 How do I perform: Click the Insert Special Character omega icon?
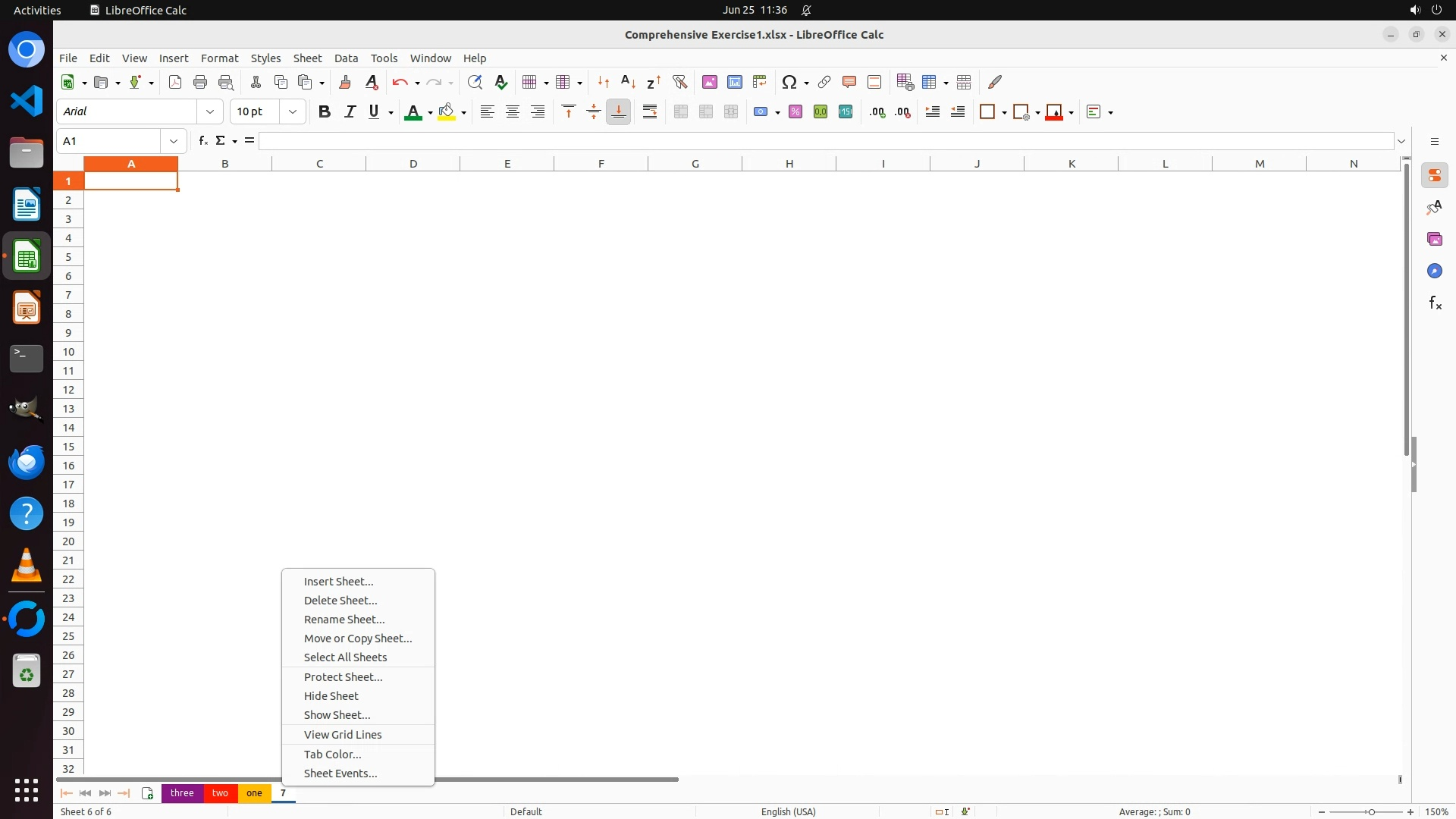click(789, 82)
